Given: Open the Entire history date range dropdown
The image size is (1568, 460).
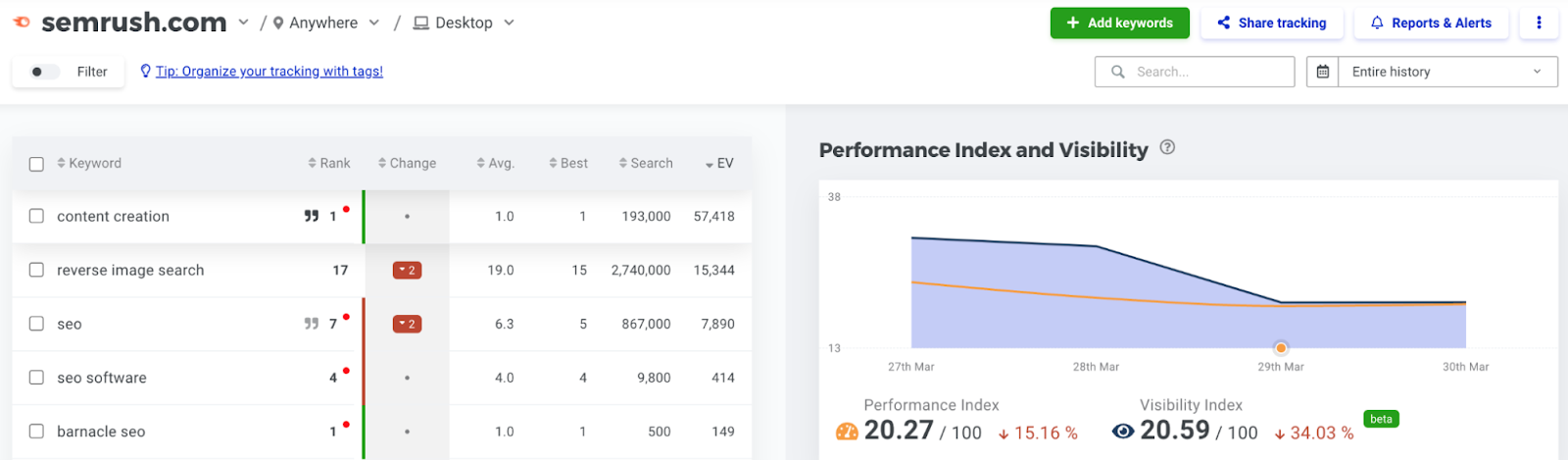Looking at the screenshot, I should (1447, 72).
